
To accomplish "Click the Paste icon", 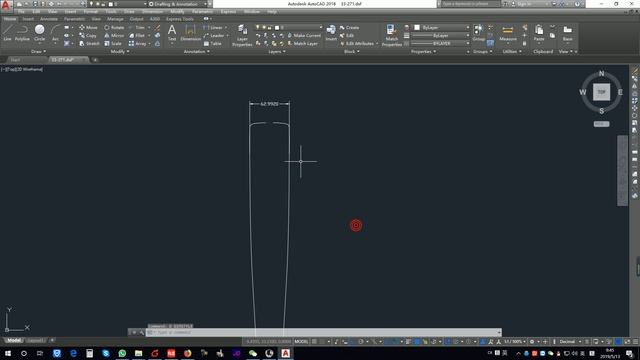I will click(539, 33).
